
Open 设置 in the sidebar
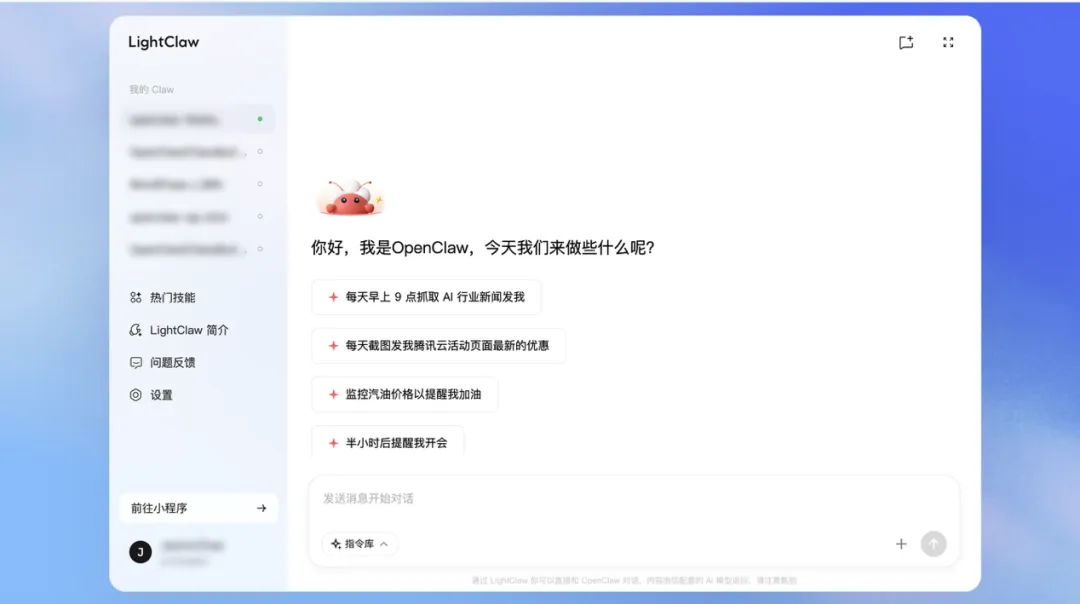[152, 395]
